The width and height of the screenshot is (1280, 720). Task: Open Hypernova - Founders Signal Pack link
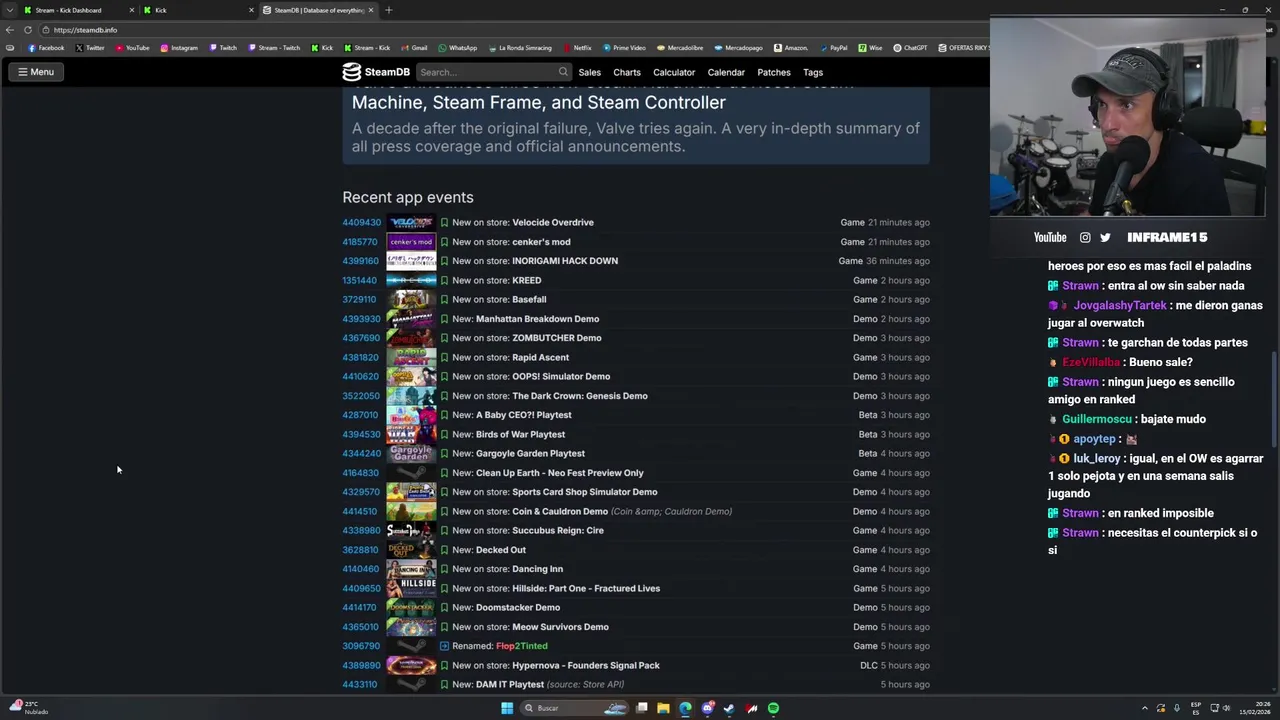pos(585,665)
